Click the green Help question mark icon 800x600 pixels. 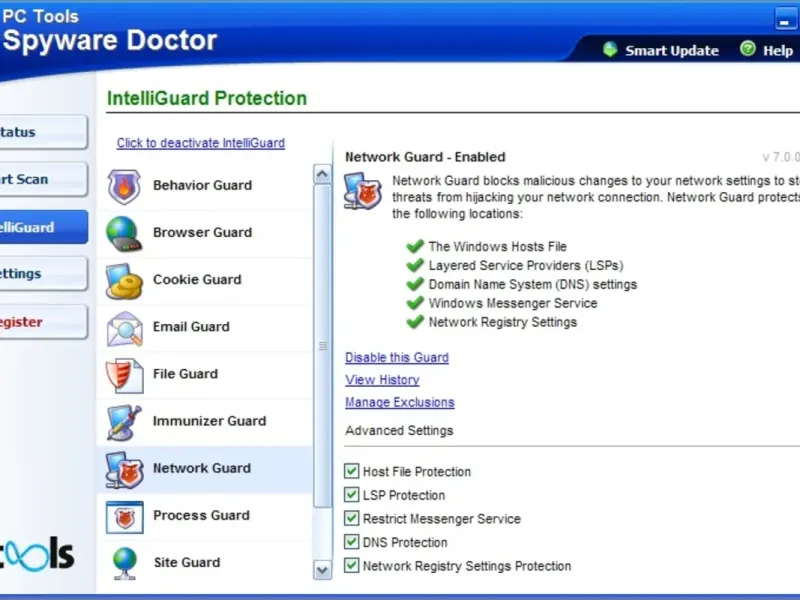(x=747, y=49)
